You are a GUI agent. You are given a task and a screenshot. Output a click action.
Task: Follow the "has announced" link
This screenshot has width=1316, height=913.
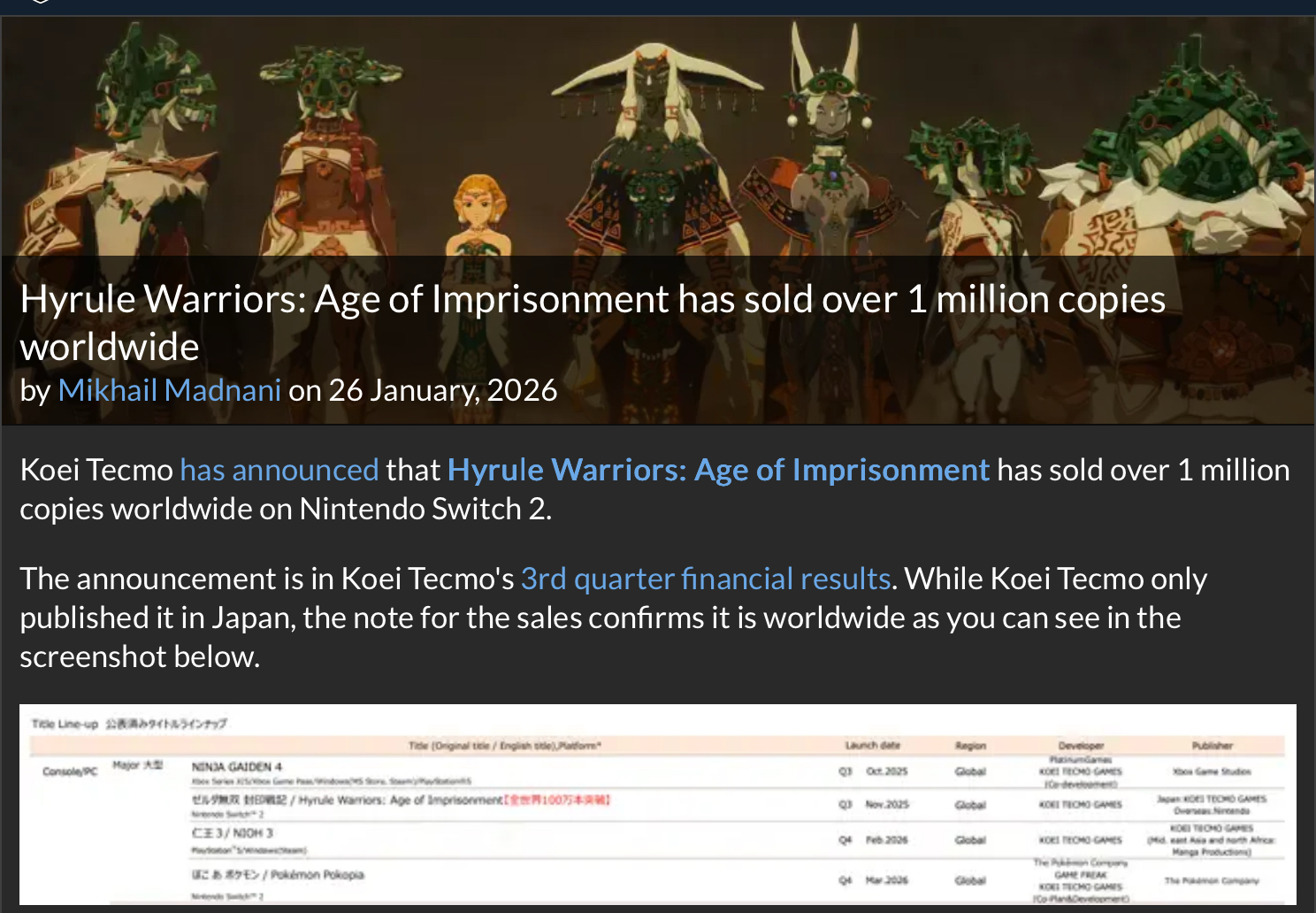[279, 470]
